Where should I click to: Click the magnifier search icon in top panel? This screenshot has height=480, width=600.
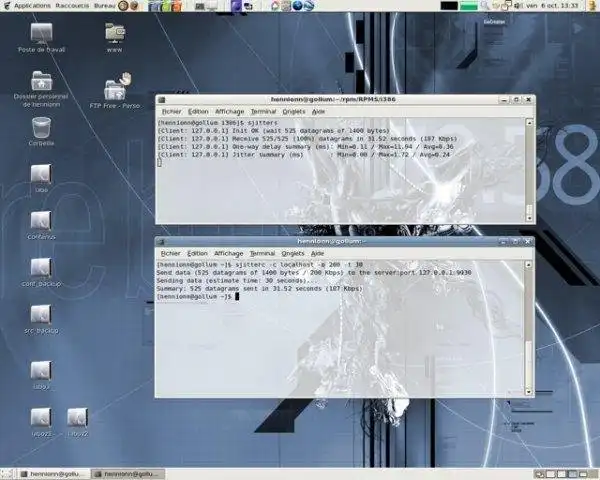[x=485, y=6]
